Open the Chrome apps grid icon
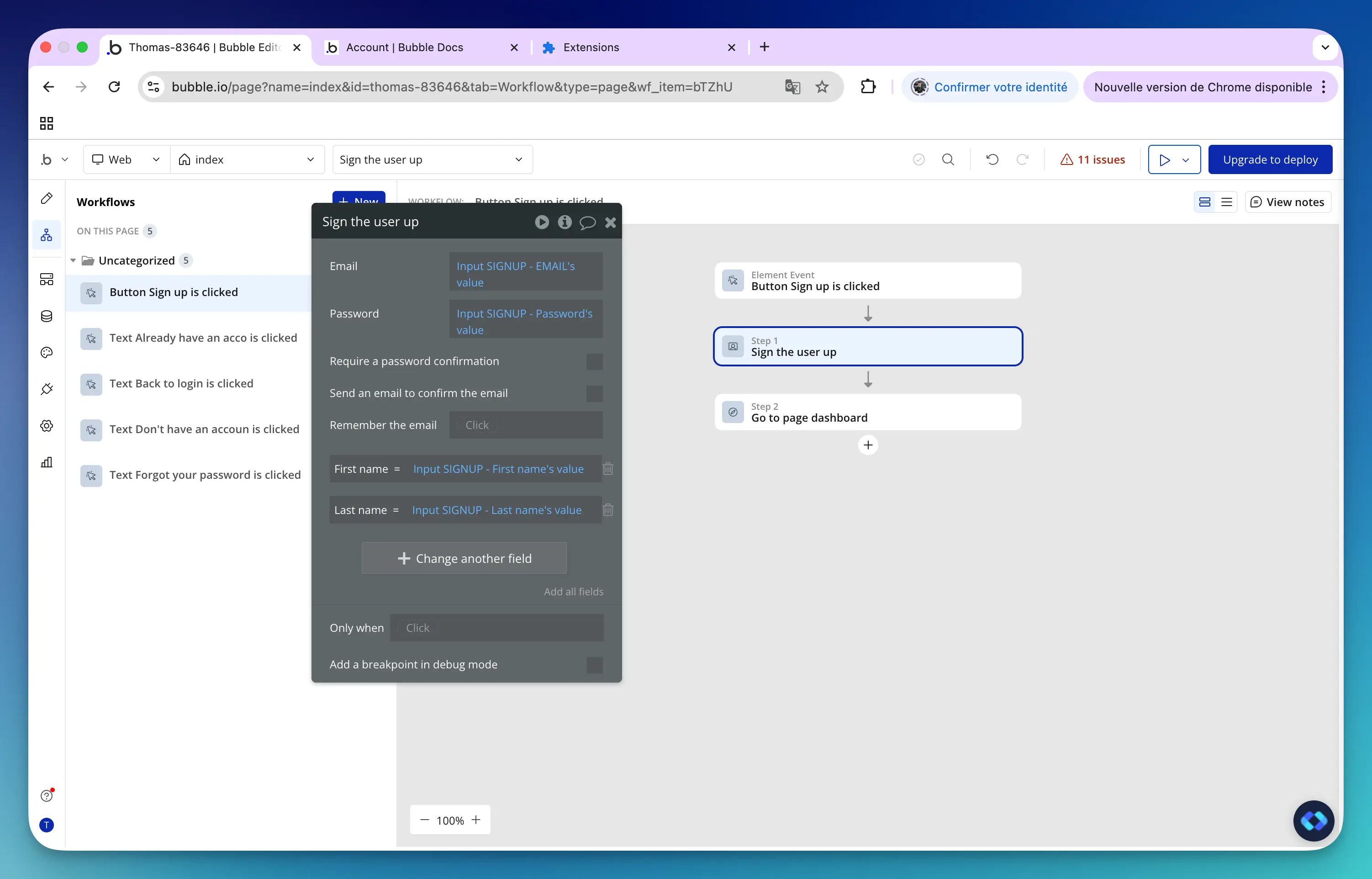 tap(47, 123)
